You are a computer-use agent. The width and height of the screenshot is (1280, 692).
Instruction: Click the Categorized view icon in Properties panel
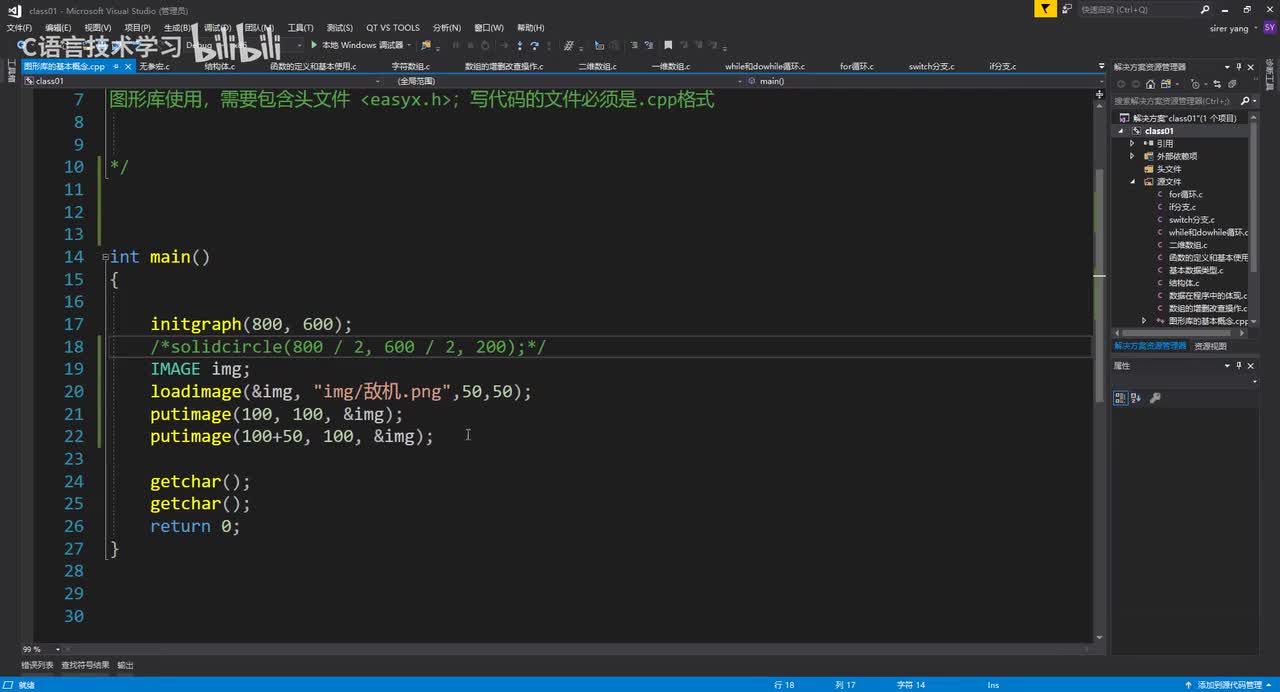[1121, 397]
